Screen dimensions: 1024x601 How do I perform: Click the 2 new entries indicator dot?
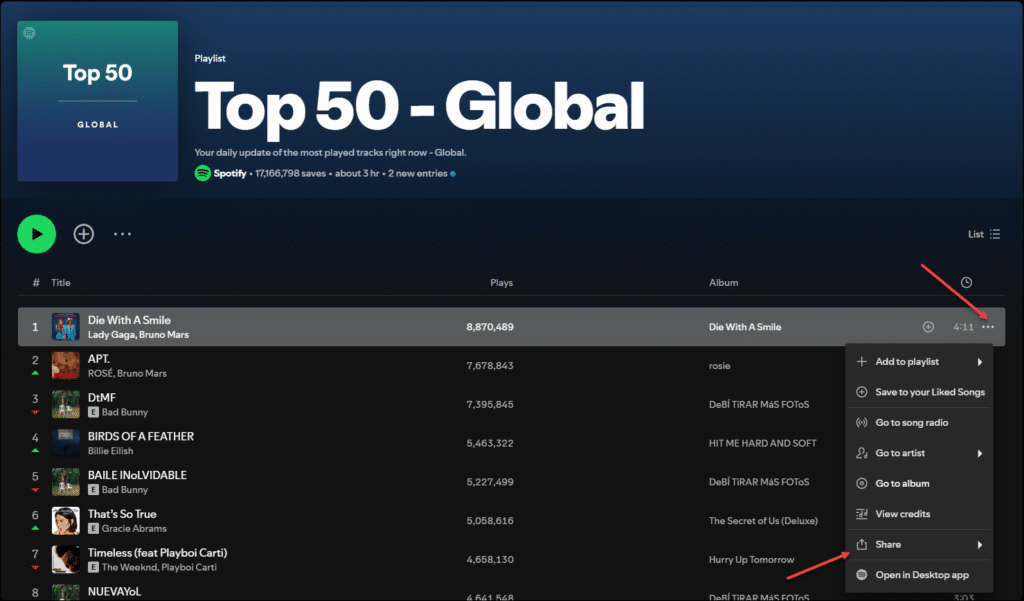[453, 174]
